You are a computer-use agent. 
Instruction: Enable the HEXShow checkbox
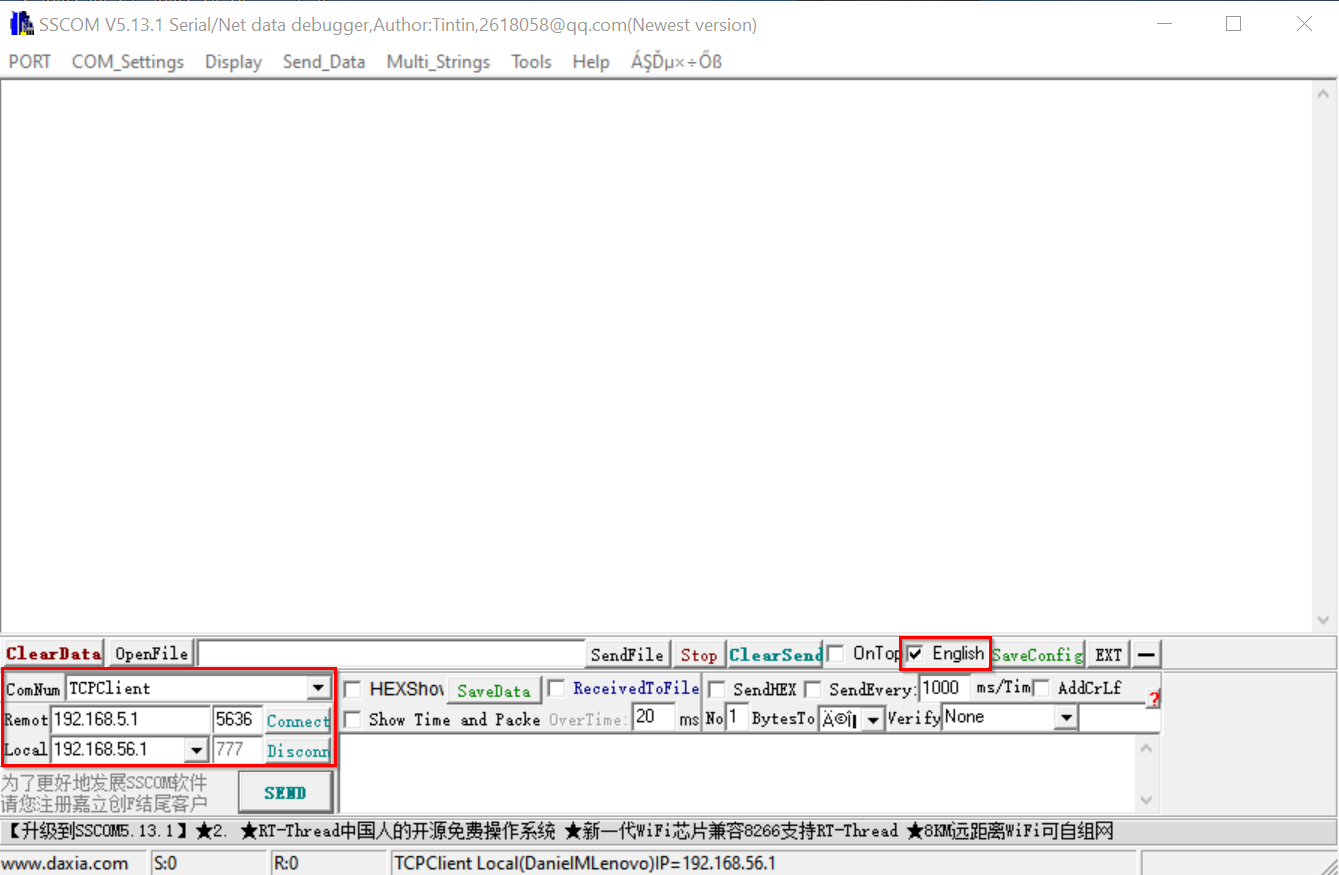coord(352,689)
